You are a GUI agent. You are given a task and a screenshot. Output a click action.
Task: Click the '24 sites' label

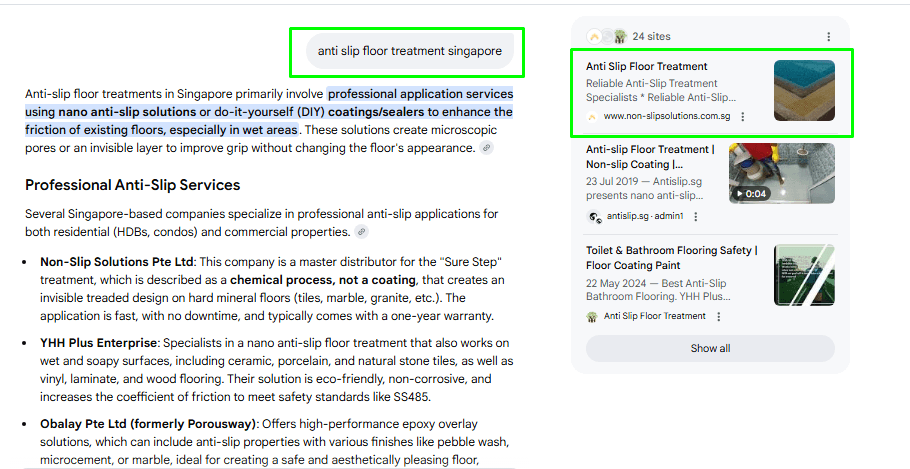[x=651, y=37]
